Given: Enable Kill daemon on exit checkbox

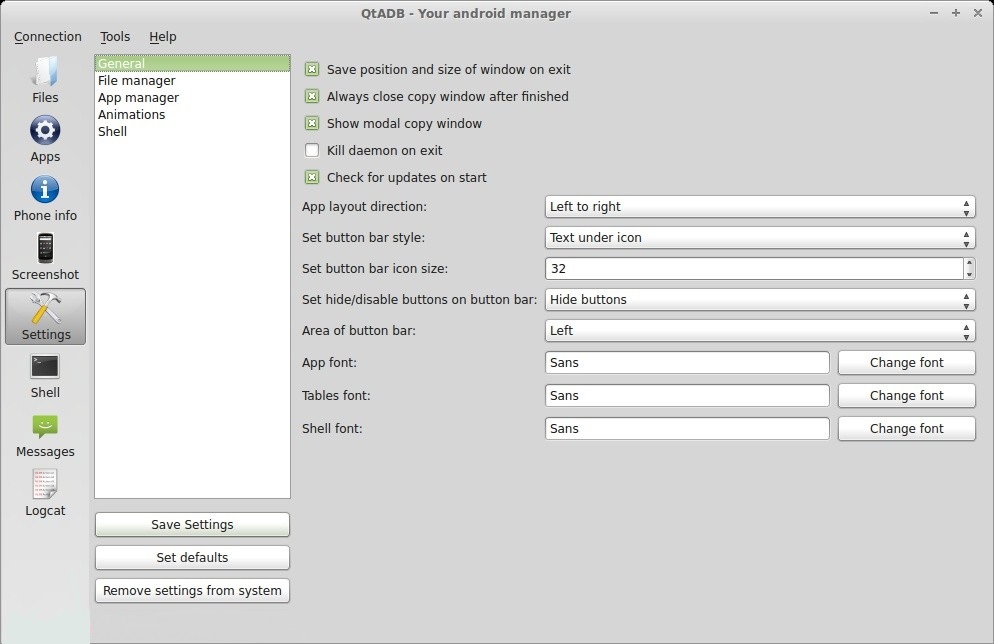Looking at the screenshot, I should (312, 151).
